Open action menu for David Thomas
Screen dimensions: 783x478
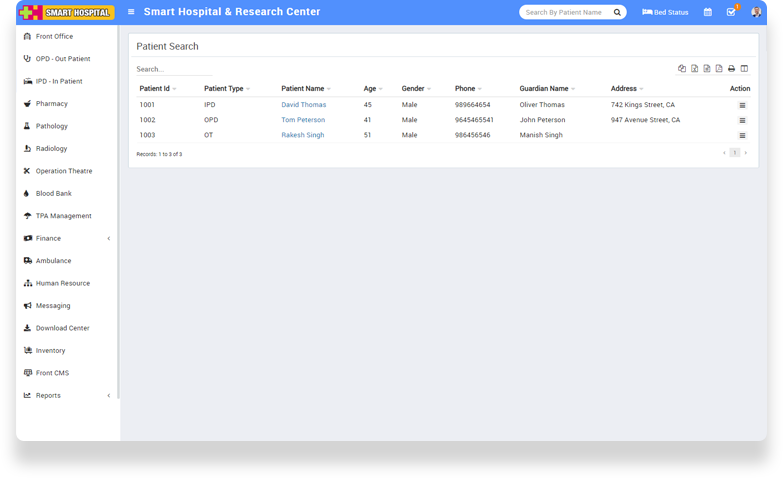click(742, 105)
